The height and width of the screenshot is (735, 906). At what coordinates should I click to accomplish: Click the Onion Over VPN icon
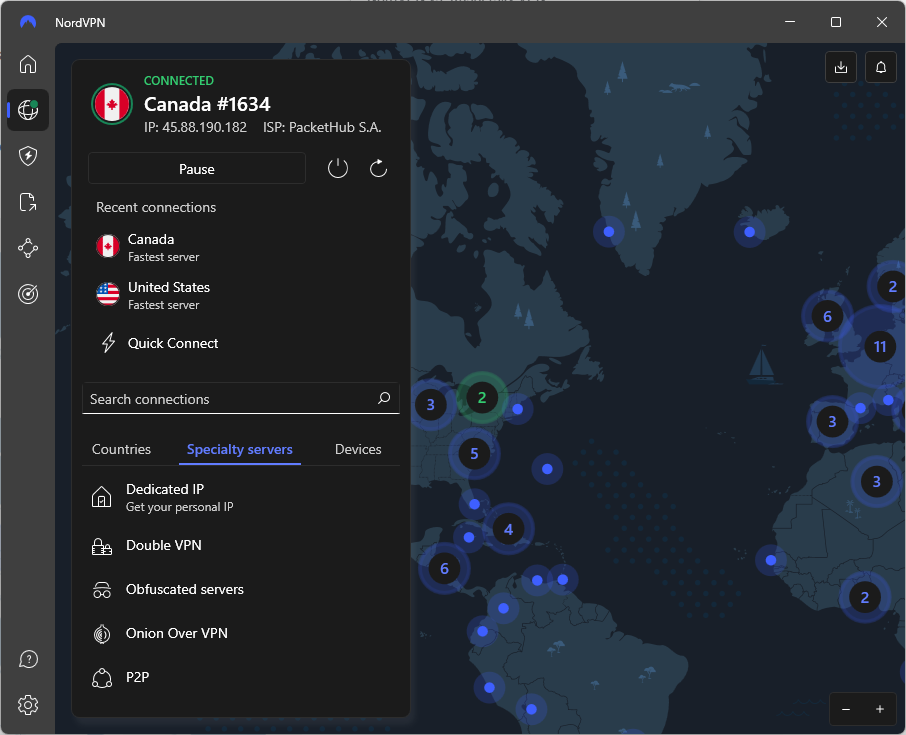point(102,633)
